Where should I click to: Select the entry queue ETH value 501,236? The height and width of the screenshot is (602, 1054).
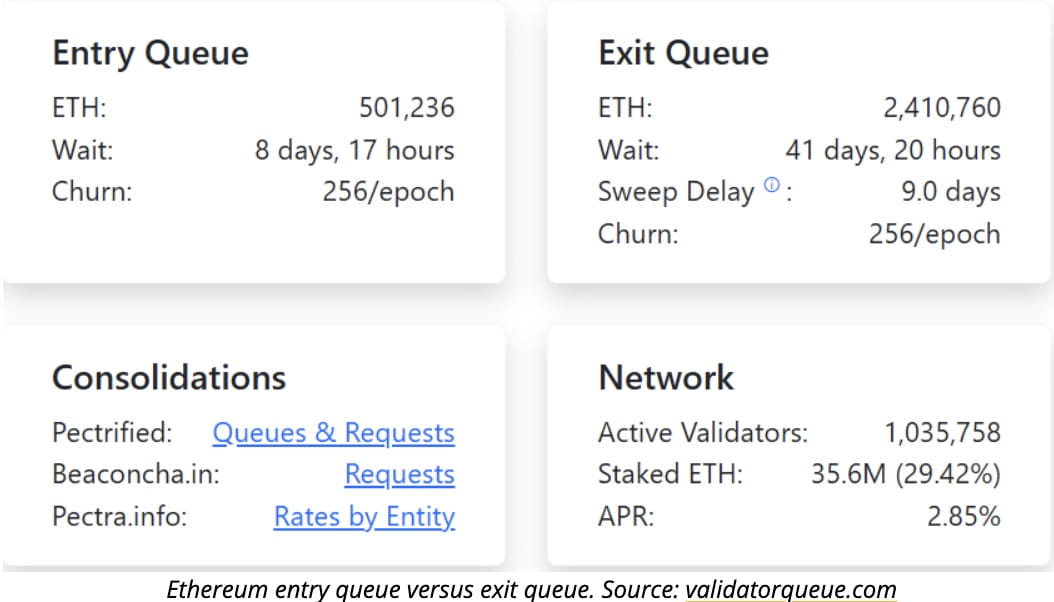(x=406, y=108)
